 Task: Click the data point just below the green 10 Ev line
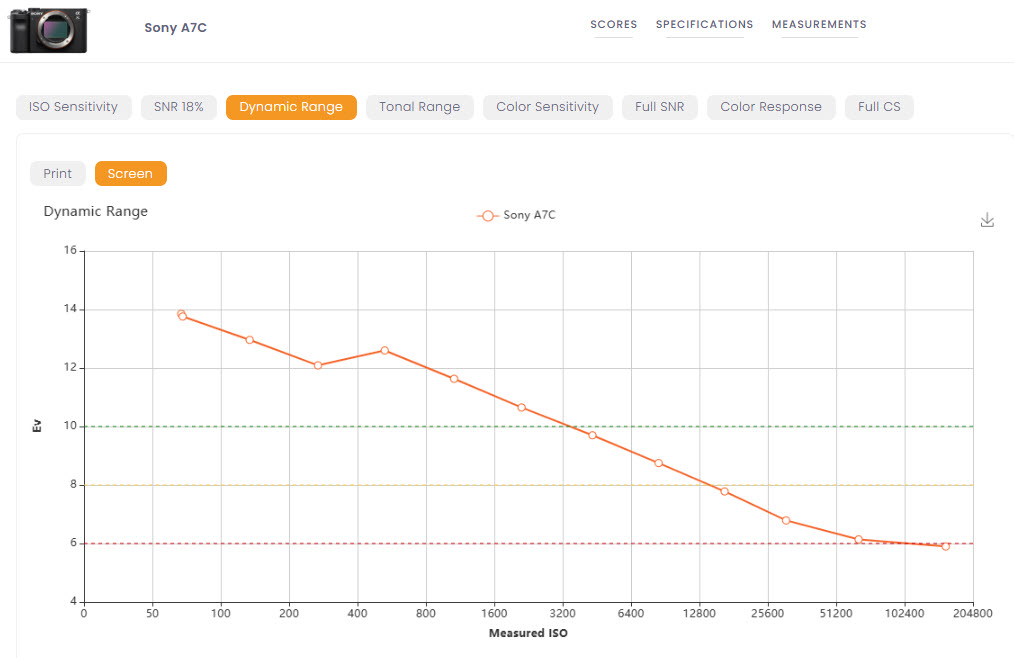[592, 435]
